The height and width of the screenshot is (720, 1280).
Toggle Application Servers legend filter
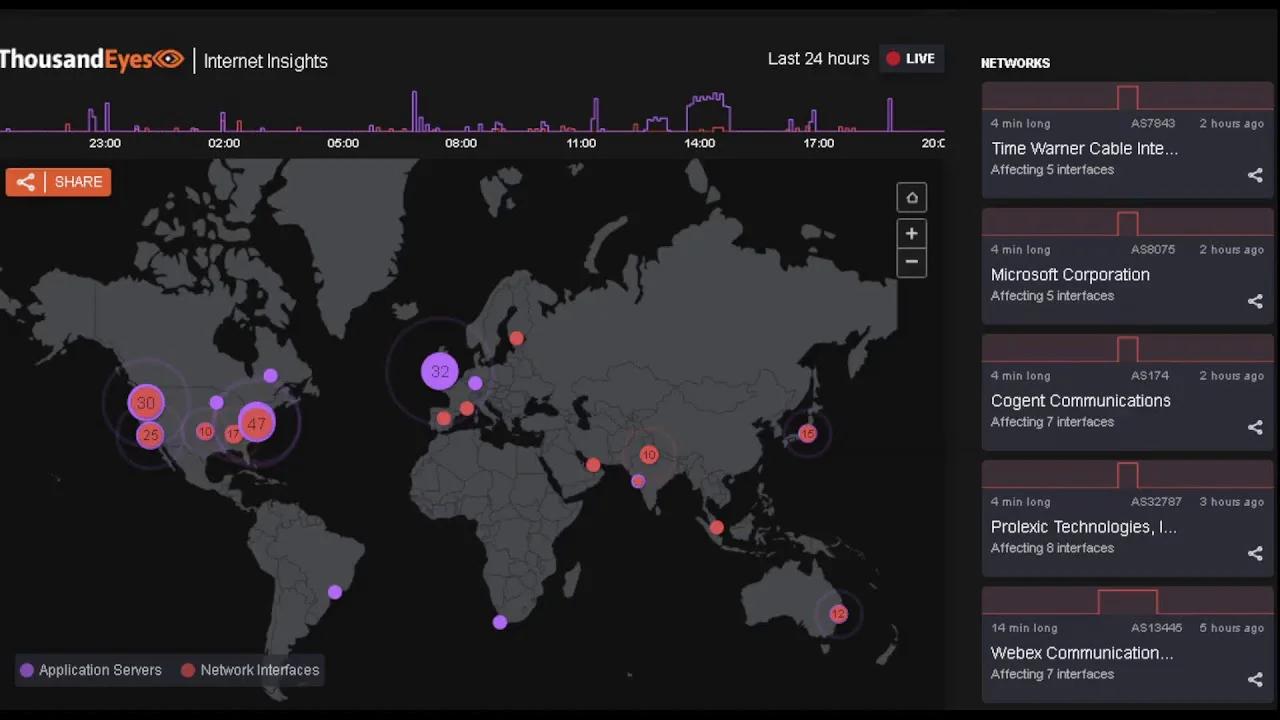(90, 670)
